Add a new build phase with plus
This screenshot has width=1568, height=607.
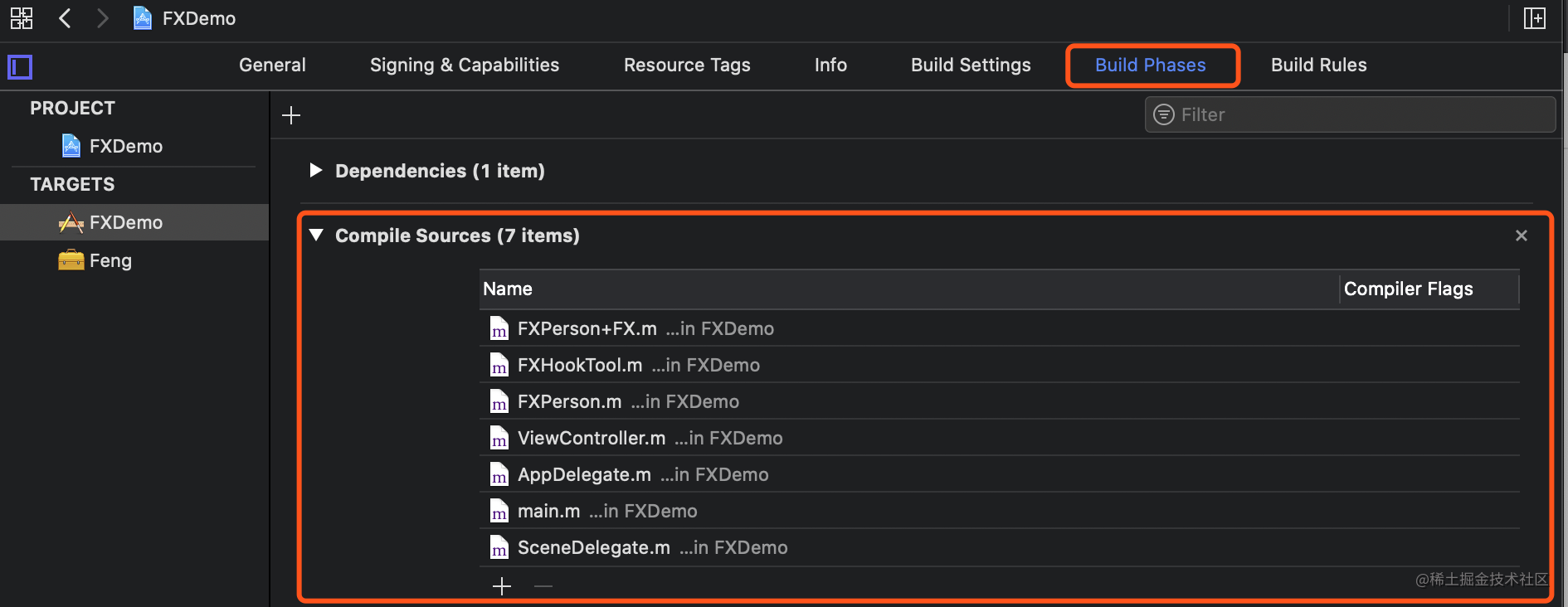click(x=291, y=115)
